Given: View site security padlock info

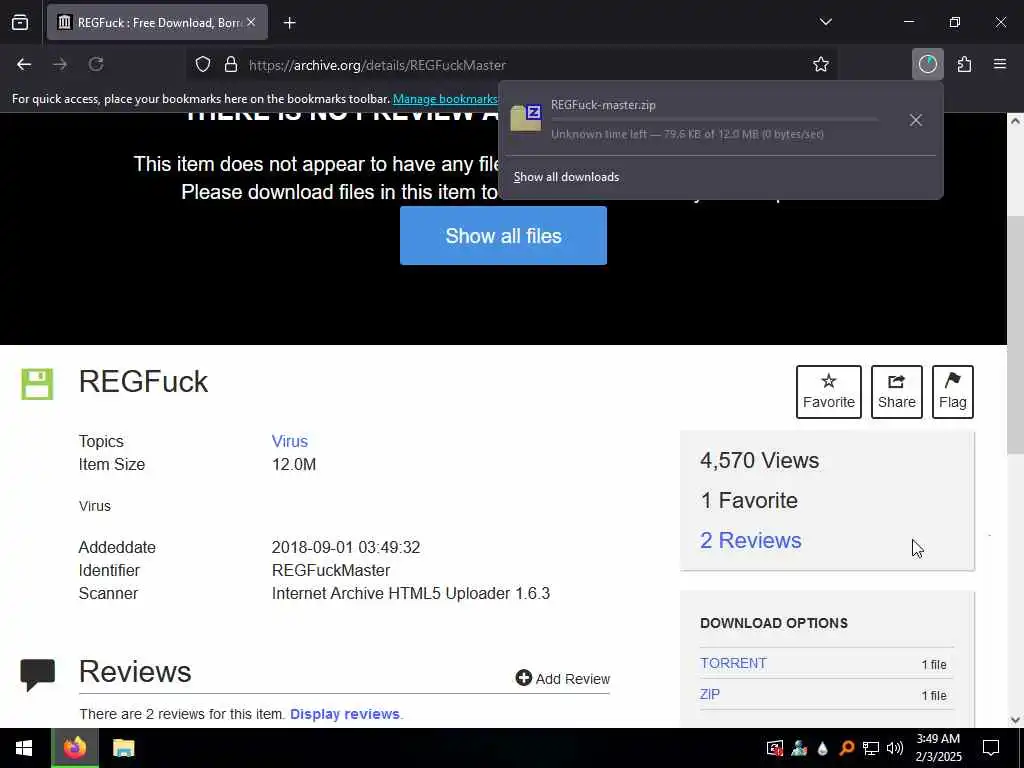Looking at the screenshot, I should coord(231,65).
